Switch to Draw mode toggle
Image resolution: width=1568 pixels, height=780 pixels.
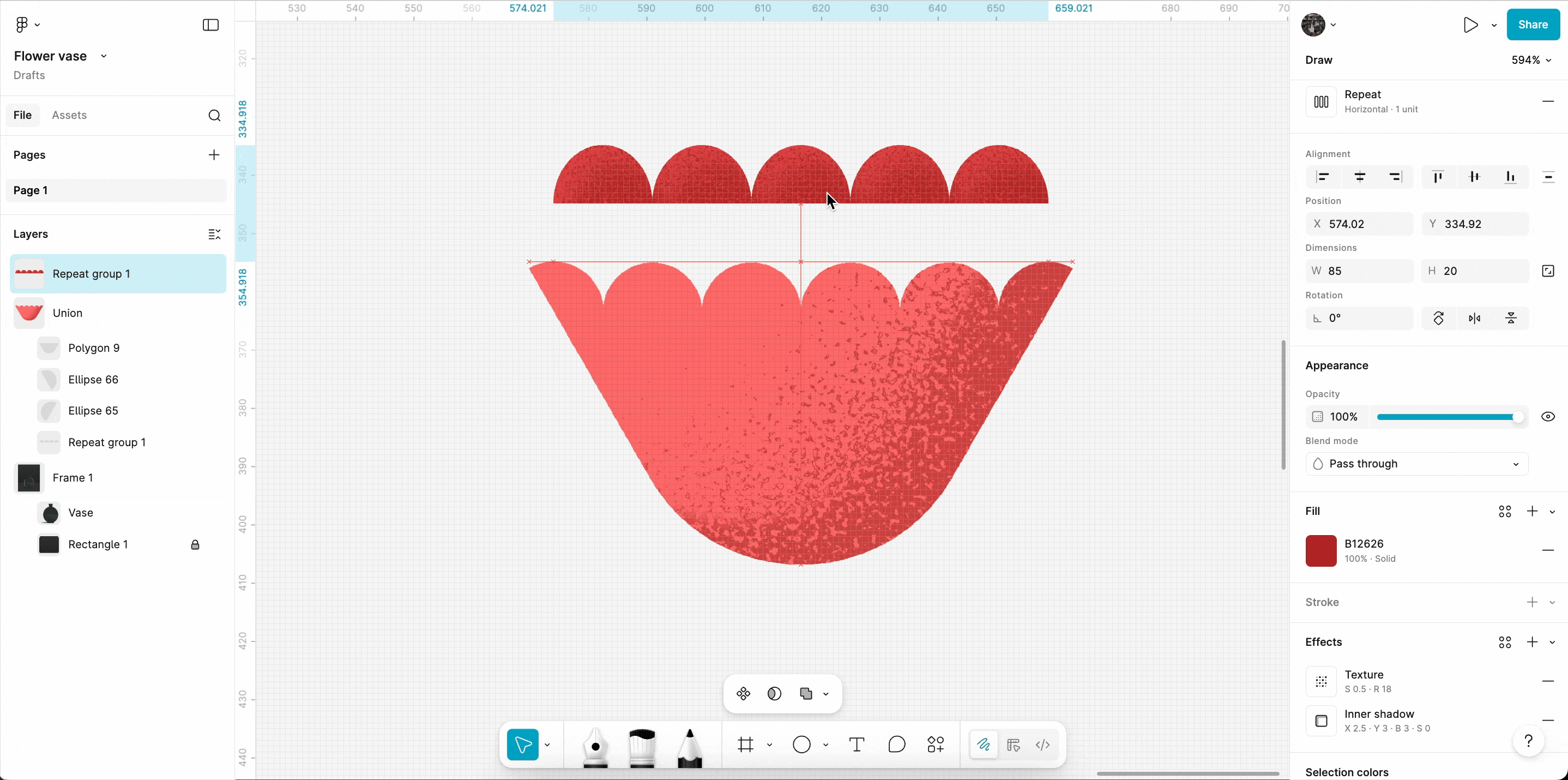(x=984, y=745)
